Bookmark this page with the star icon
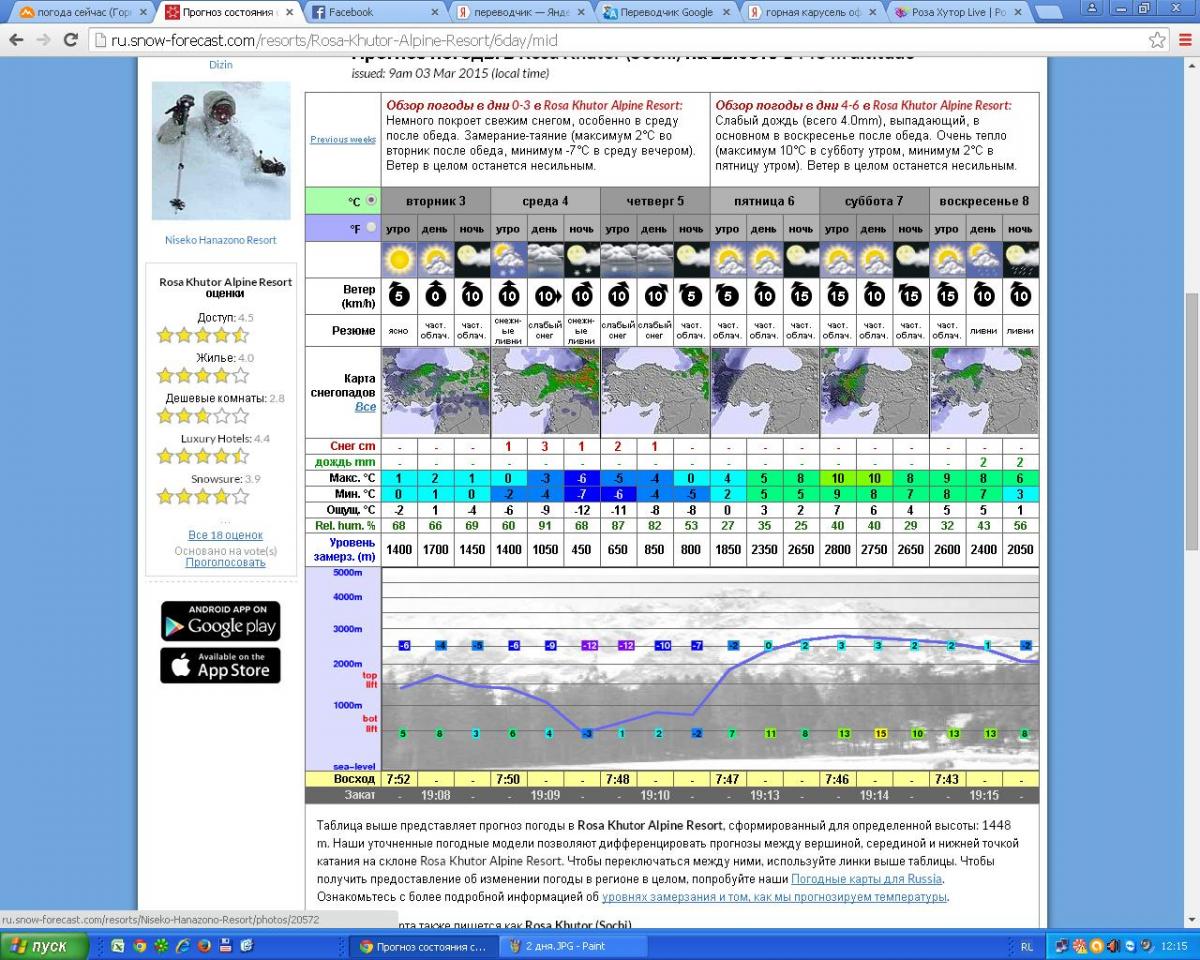The height and width of the screenshot is (960, 1200). [1157, 40]
